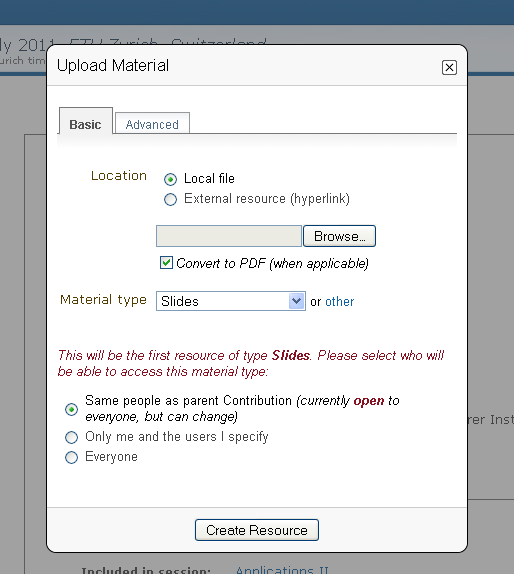Click the Create Resource button
514x574 pixels.
tap(257, 530)
